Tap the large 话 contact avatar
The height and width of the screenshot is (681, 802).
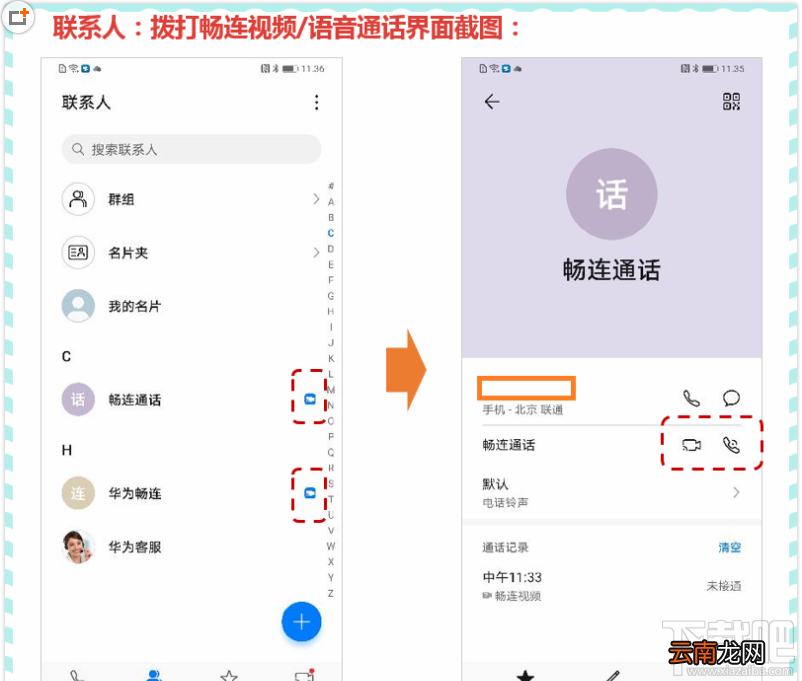612,194
